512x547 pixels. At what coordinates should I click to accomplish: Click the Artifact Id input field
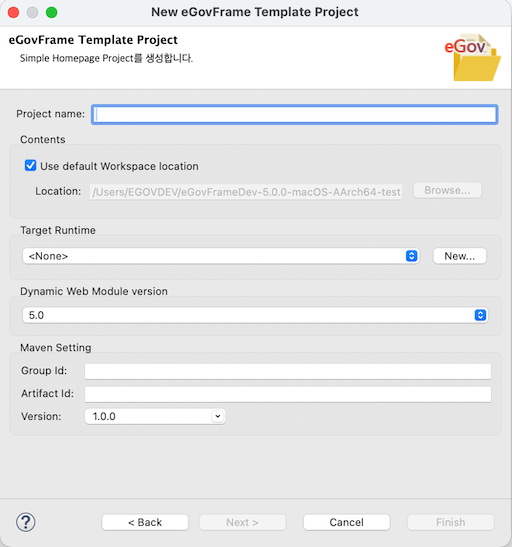click(x=288, y=394)
